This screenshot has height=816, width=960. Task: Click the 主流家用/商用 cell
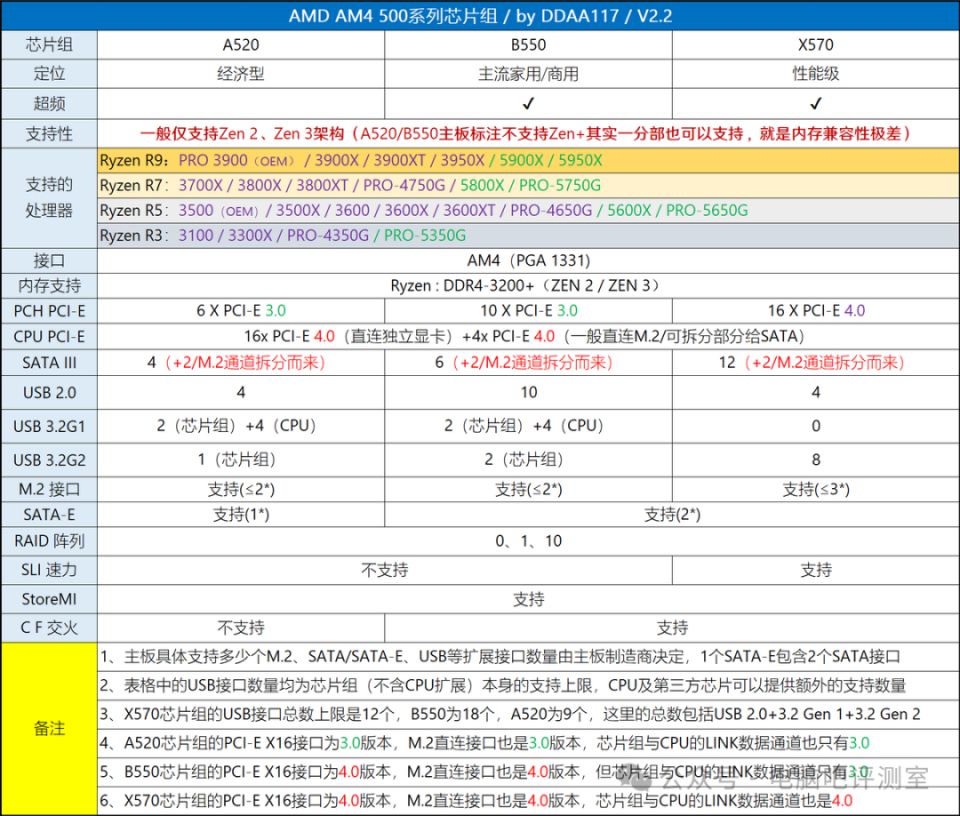(528, 74)
